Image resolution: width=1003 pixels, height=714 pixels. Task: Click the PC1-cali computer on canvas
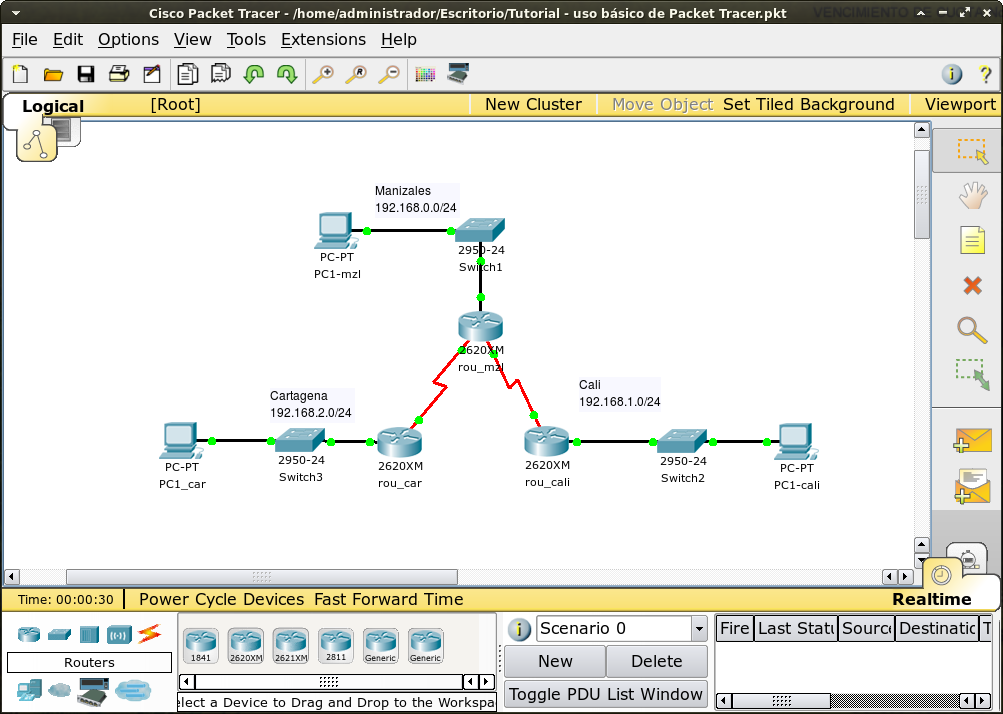pyautogui.click(x=794, y=441)
